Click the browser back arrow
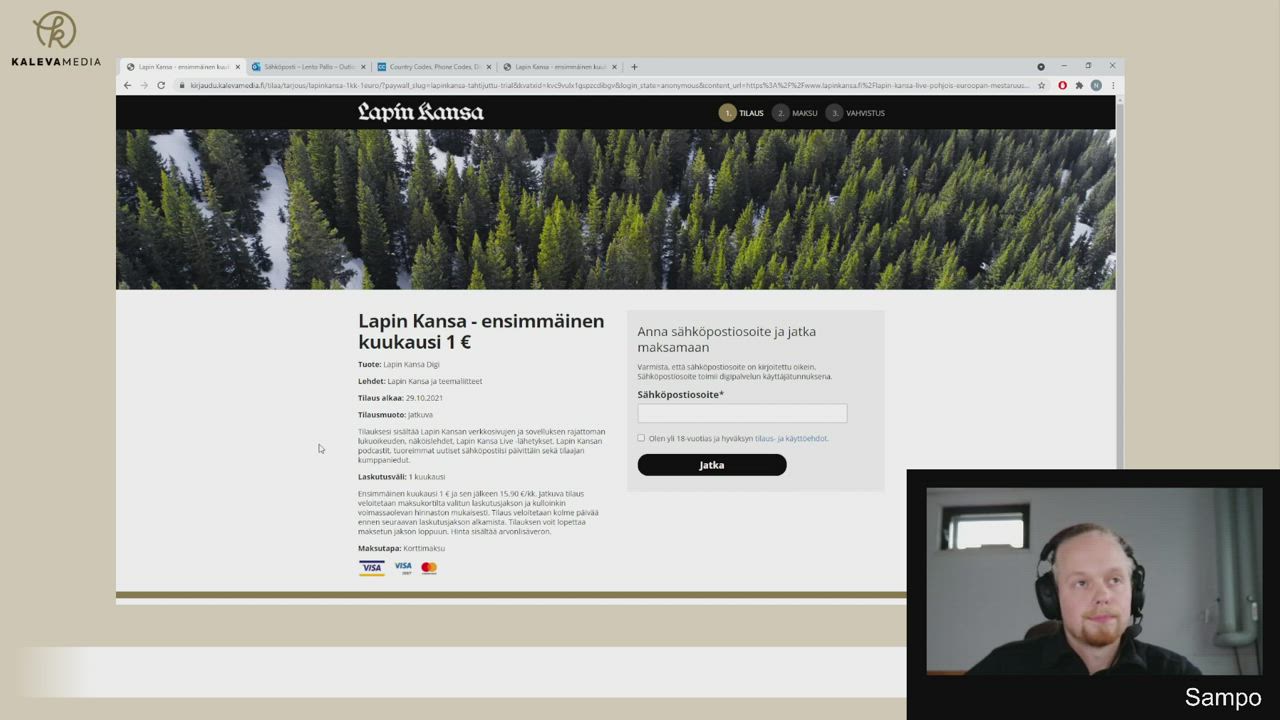 127,85
